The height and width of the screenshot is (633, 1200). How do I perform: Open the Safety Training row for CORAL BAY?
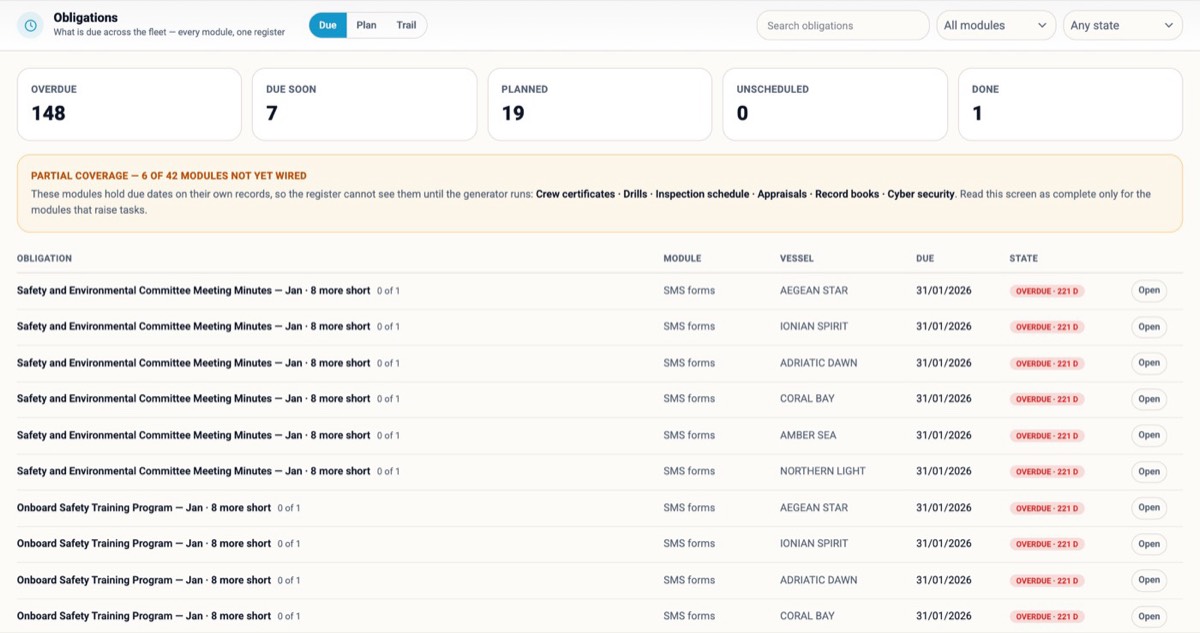[1149, 616]
